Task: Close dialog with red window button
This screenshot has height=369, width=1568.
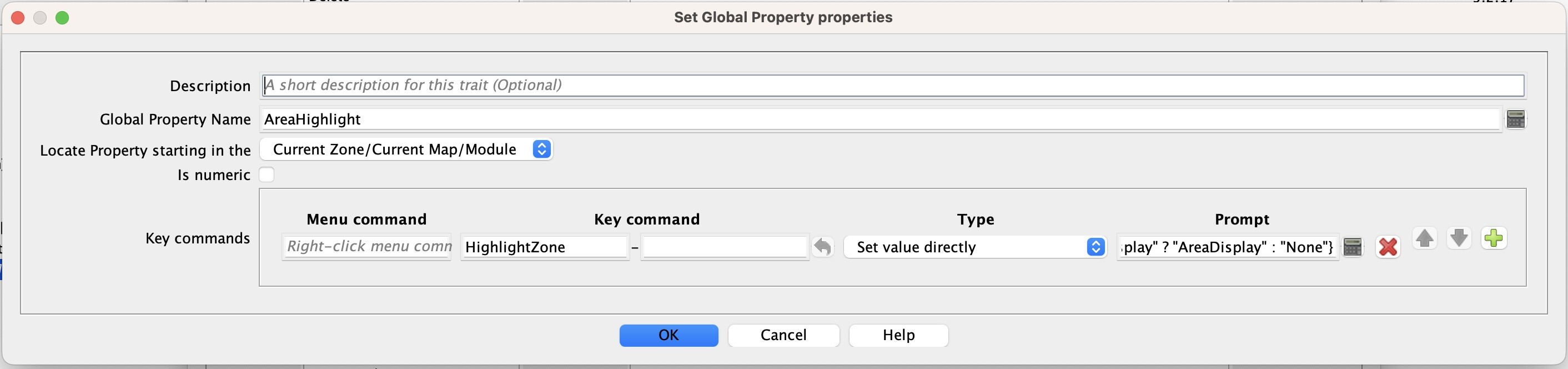Action: pyautogui.click(x=18, y=18)
